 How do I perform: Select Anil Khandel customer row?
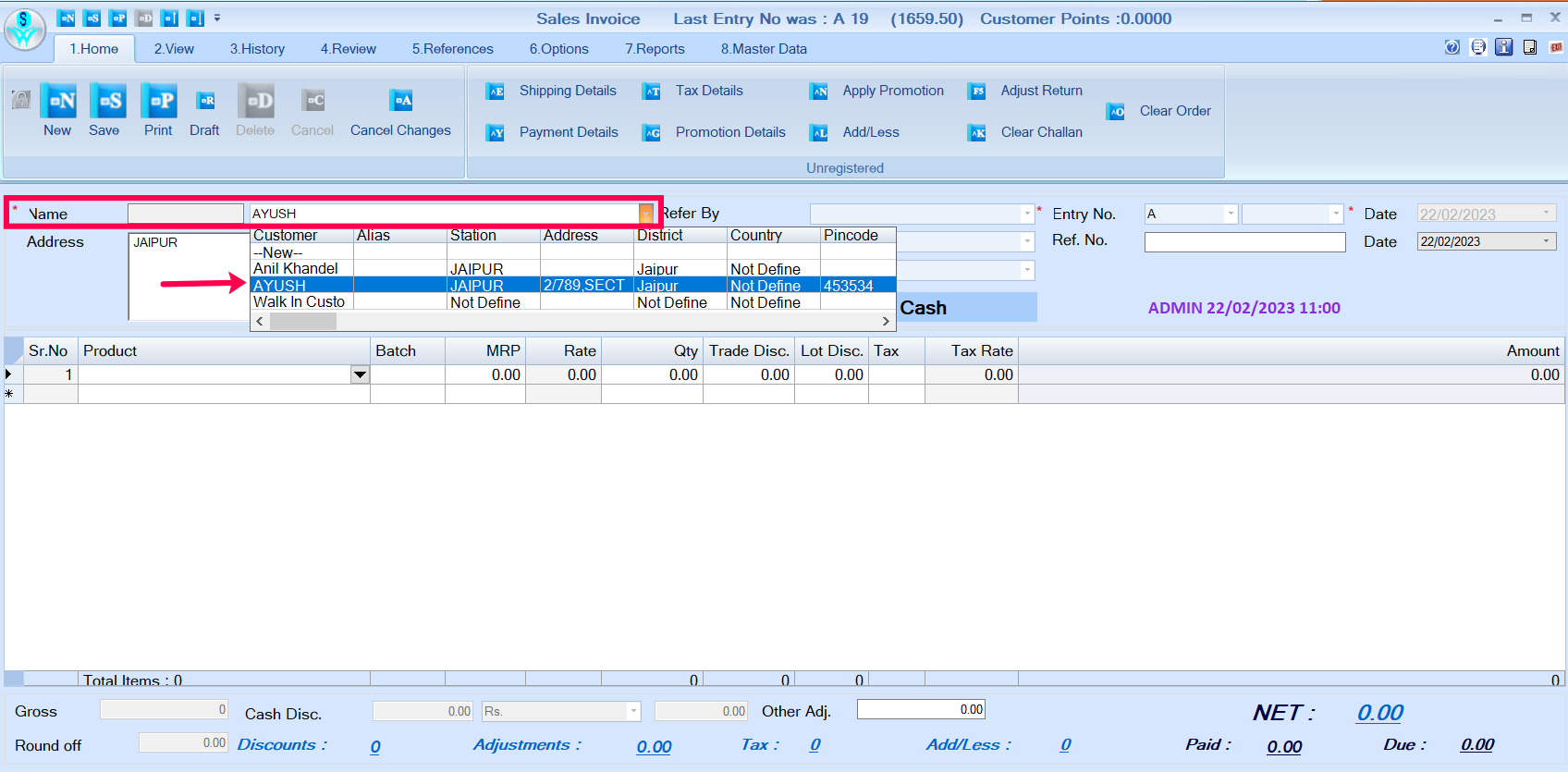[x=573, y=269]
